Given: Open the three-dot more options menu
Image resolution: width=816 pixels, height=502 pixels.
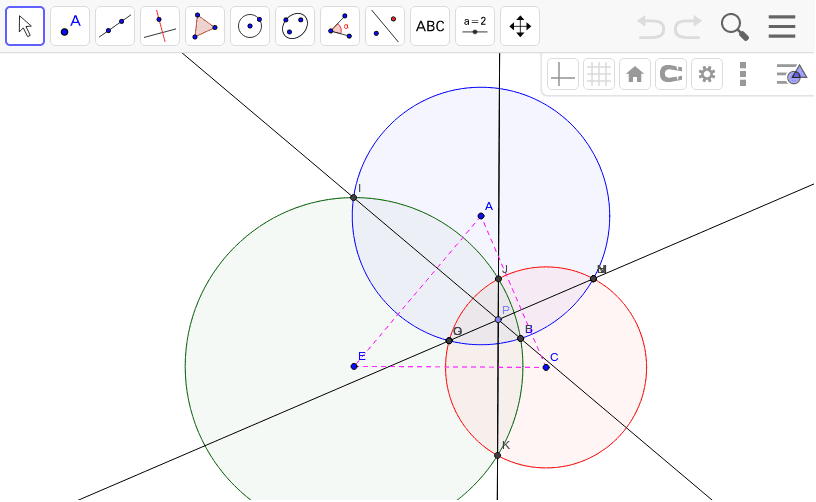Looking at the screenshot, I should (x=742, y=74).
